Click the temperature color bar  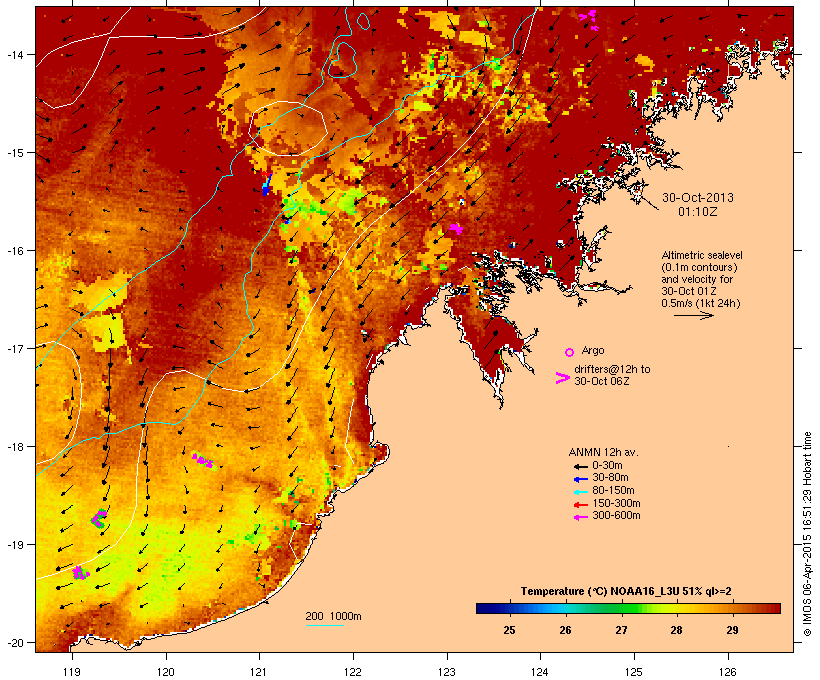click(628, 608)
